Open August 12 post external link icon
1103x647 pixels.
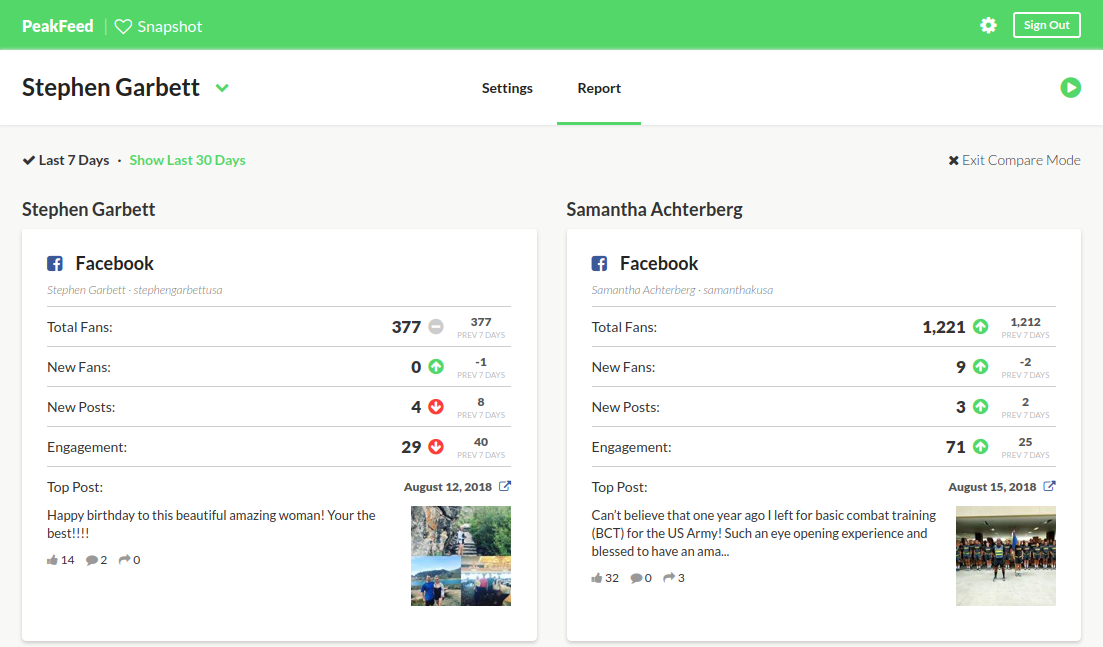point(504,486)
